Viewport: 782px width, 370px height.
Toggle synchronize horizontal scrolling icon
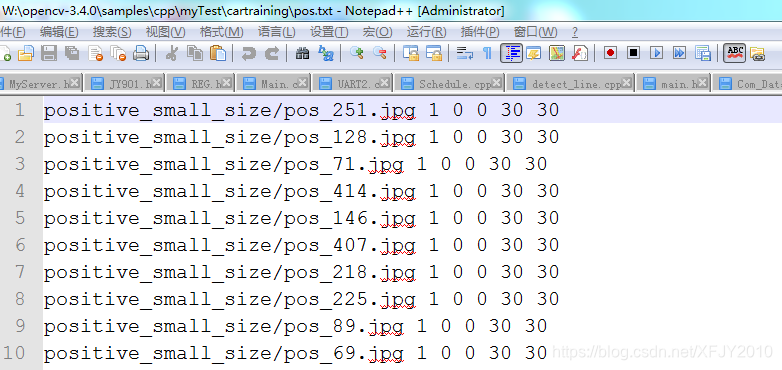coord(433,53)
